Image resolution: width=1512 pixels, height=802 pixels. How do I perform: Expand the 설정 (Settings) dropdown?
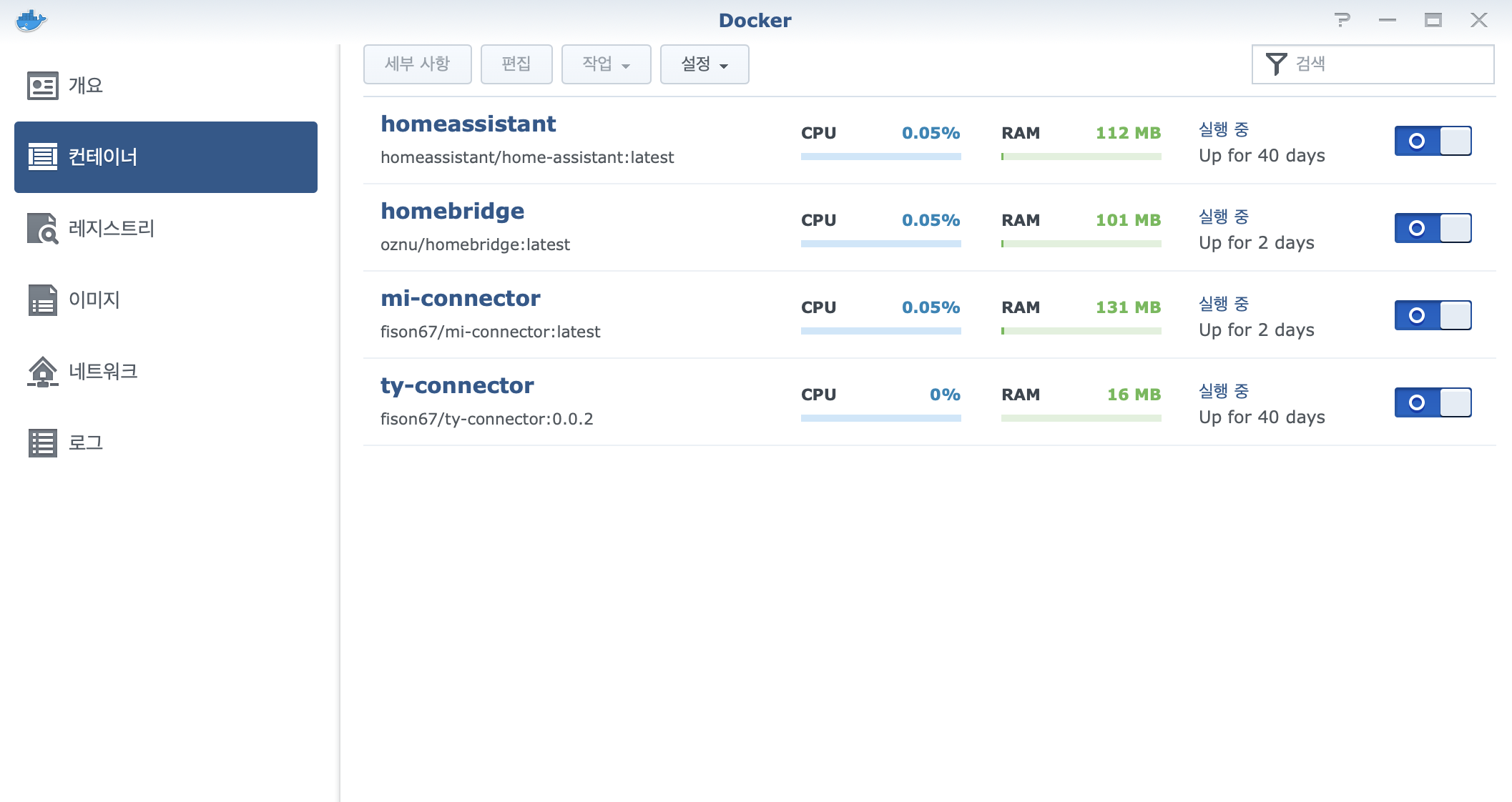704,64
